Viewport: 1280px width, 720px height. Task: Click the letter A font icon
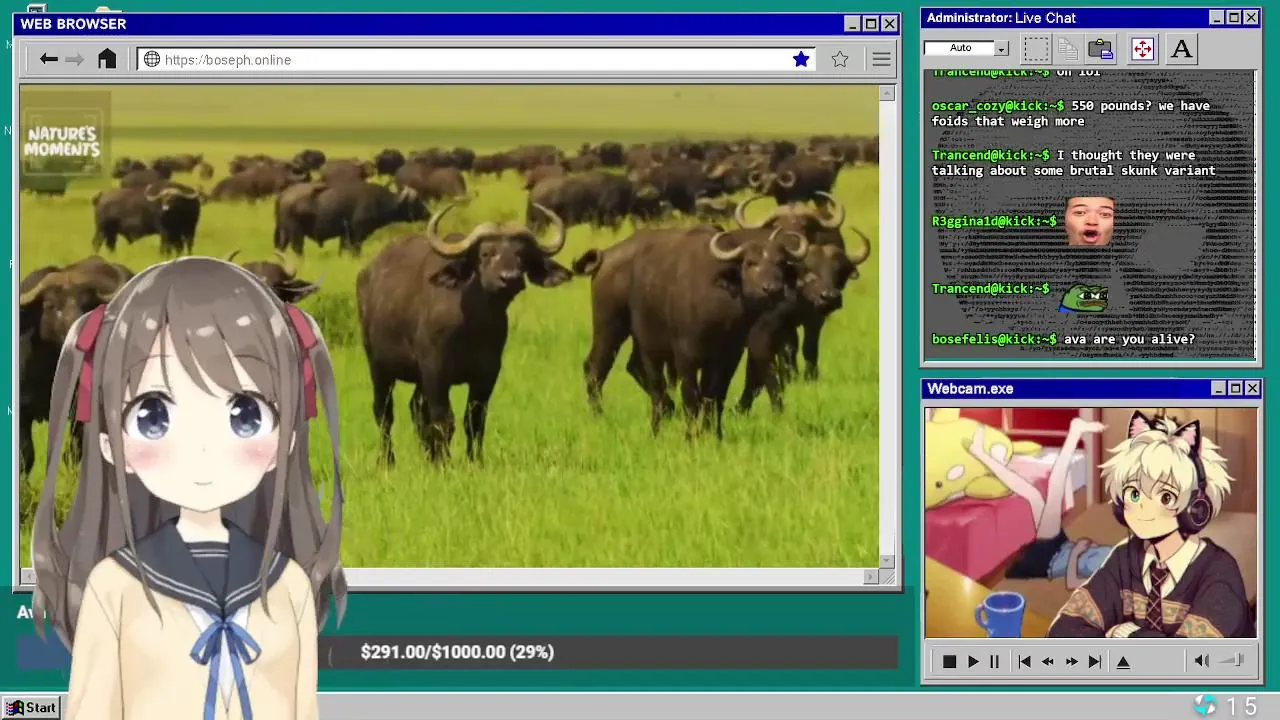(x=1182, y=48)
